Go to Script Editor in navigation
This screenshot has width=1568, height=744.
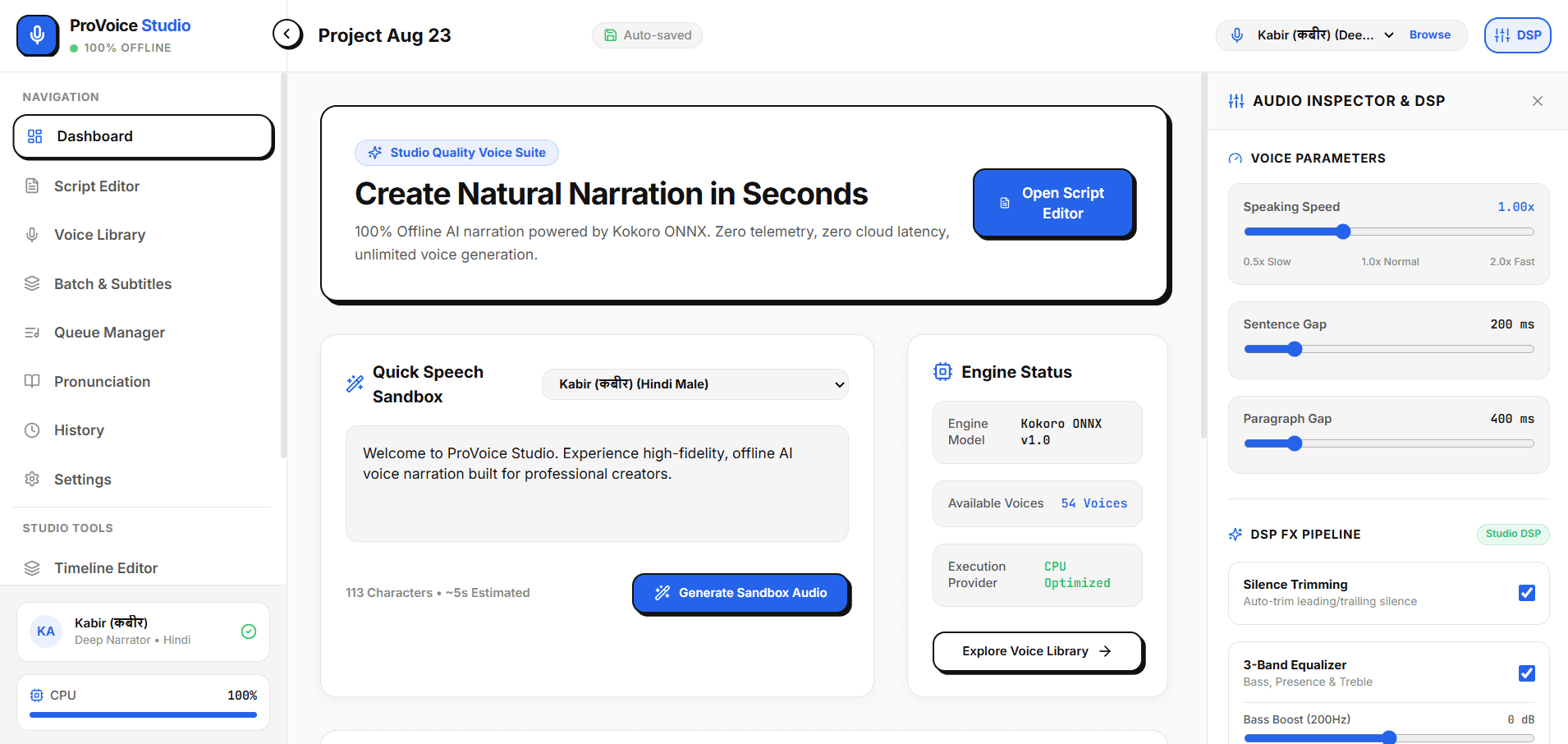click(144, 186)
